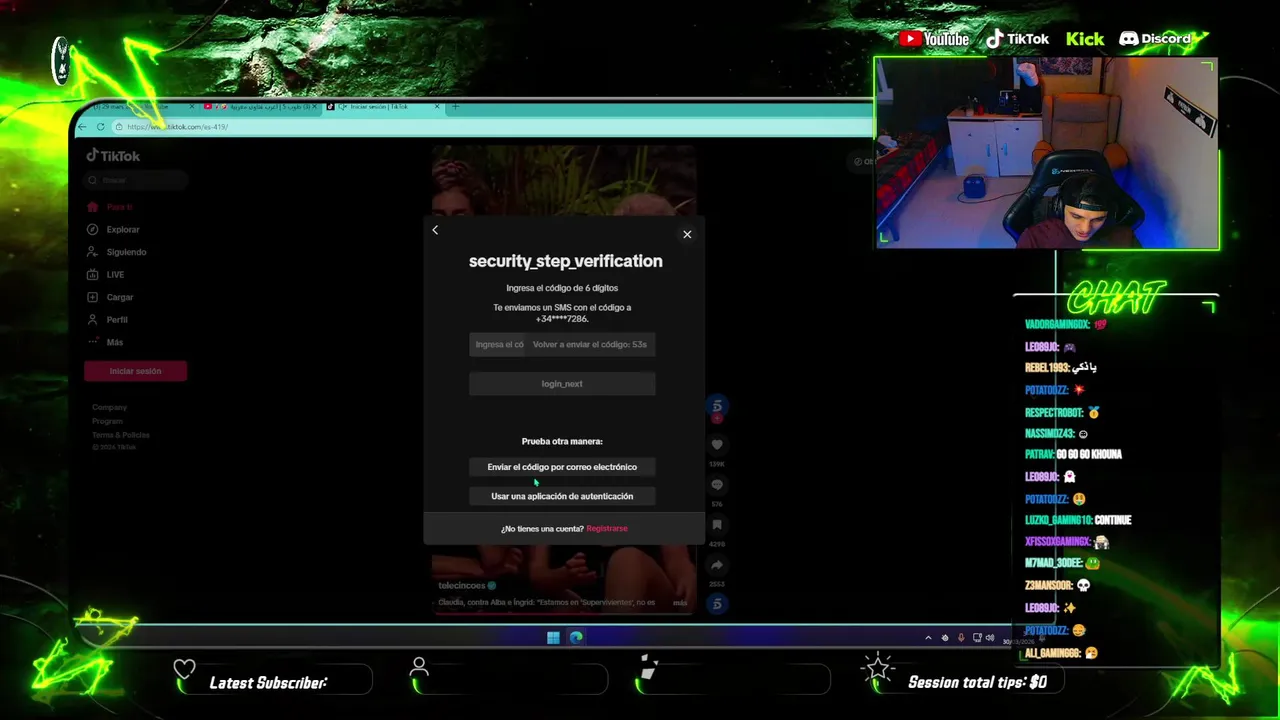The width and height of the screenshot is (1280, 720).
Task: Click the login_next button
Action: (x=562, y=384)
